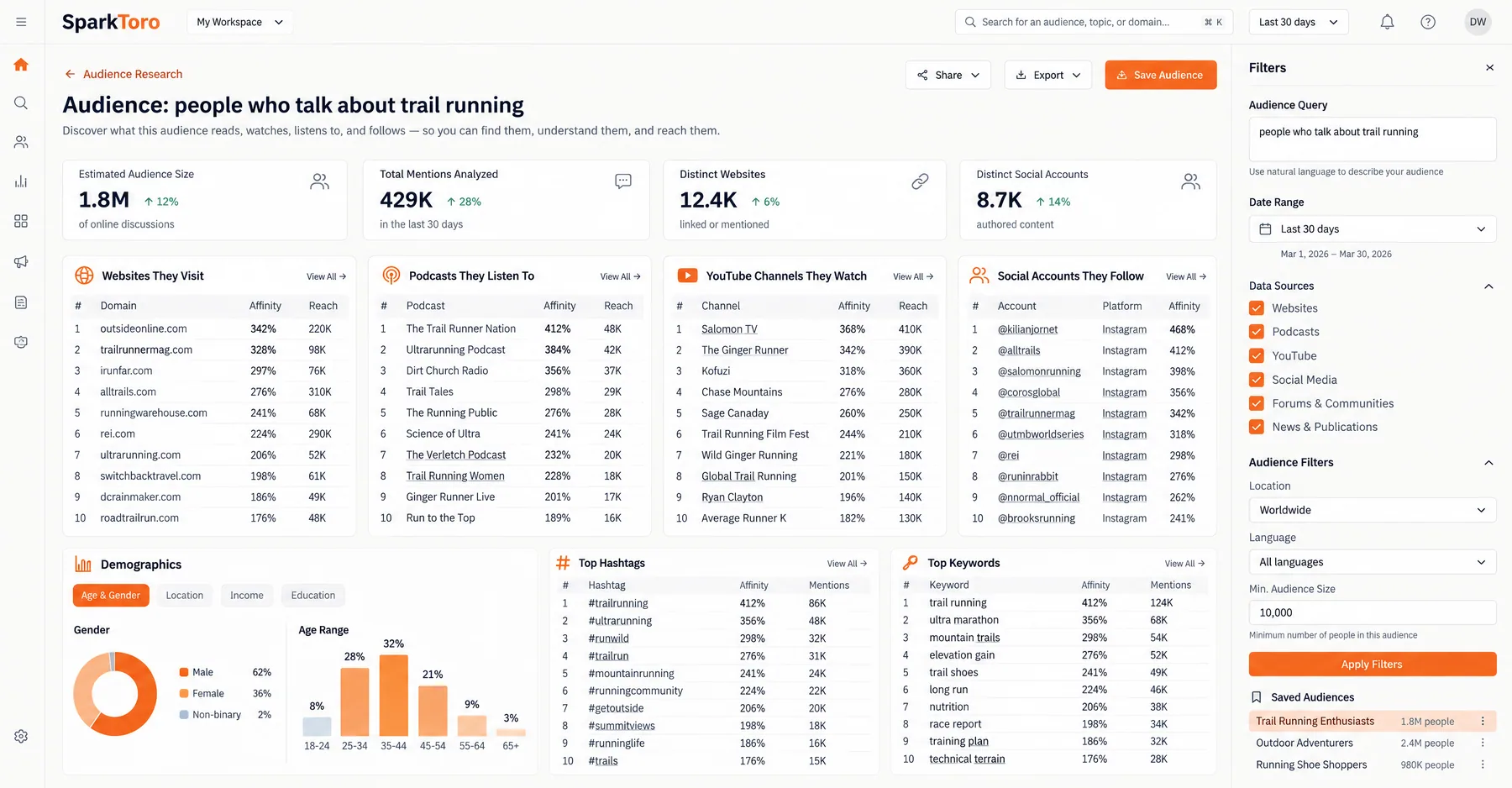The width and height of the screenshot is (1512, 788).
Task: Uncheck the Social Media data source
Action: pos(1257,380)
